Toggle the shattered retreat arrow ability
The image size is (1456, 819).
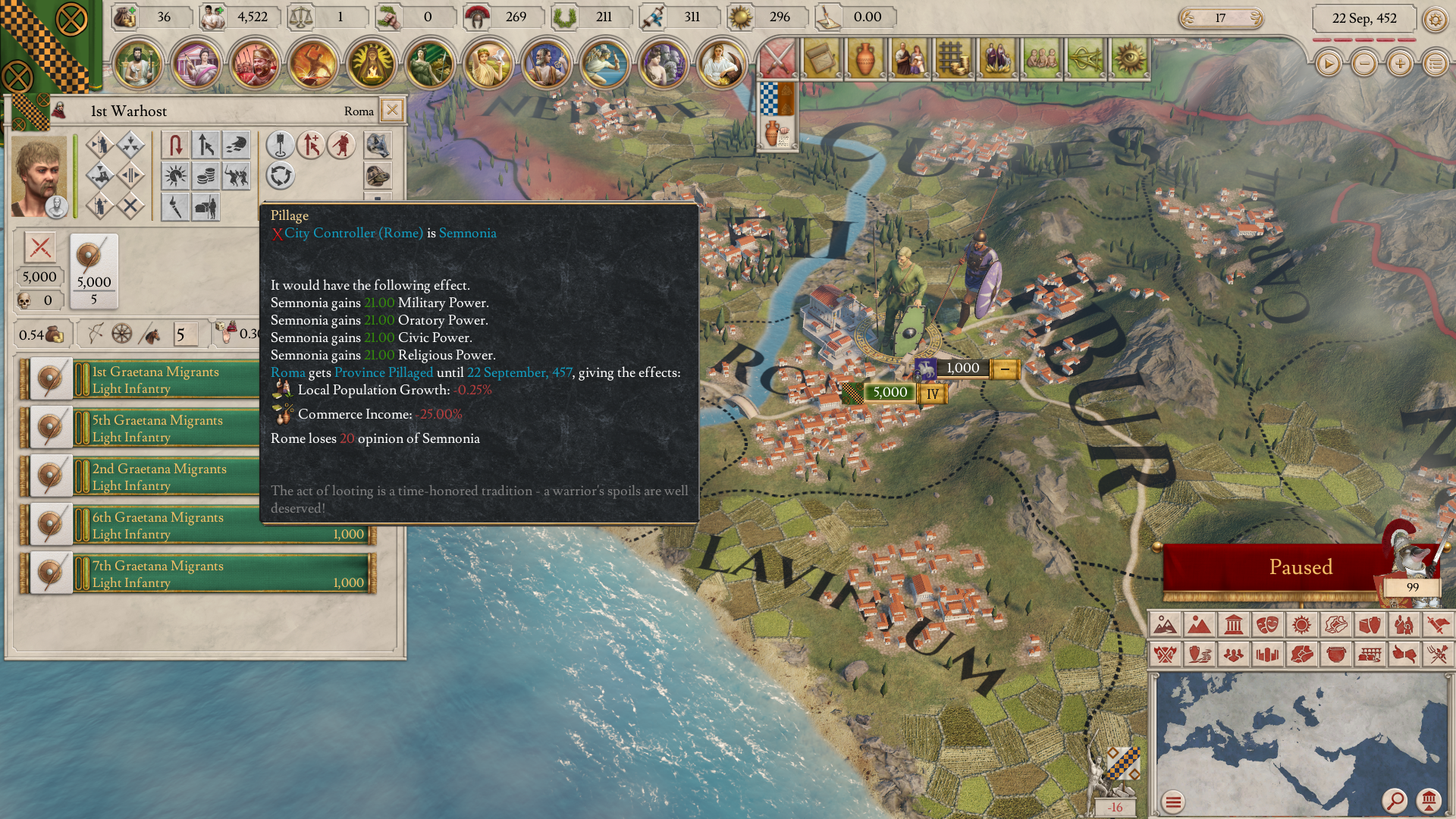coord(206,145)
